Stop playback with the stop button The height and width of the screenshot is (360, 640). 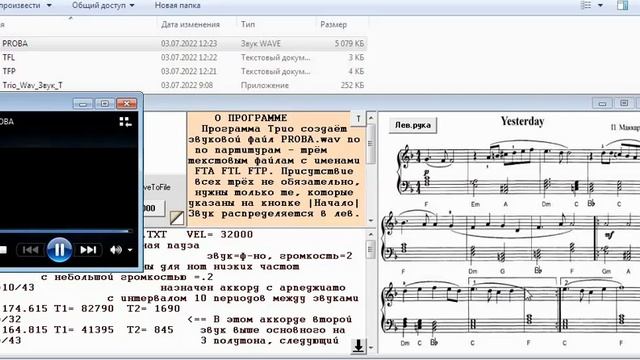[3, 249]
